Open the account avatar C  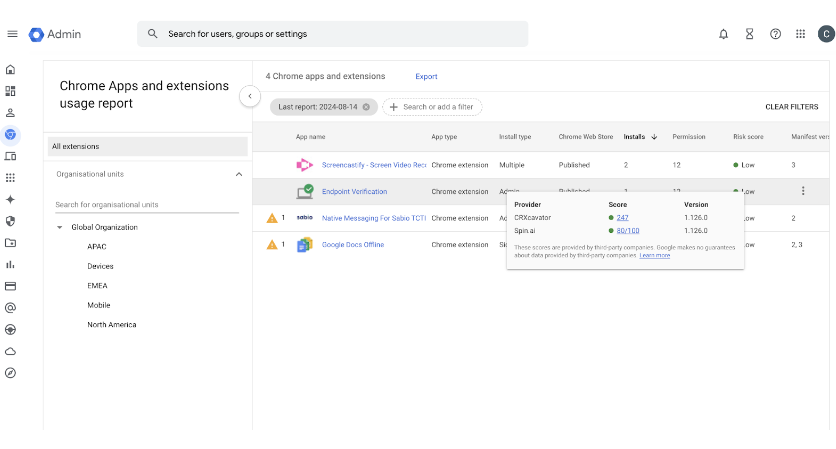(x=826, y=34)
